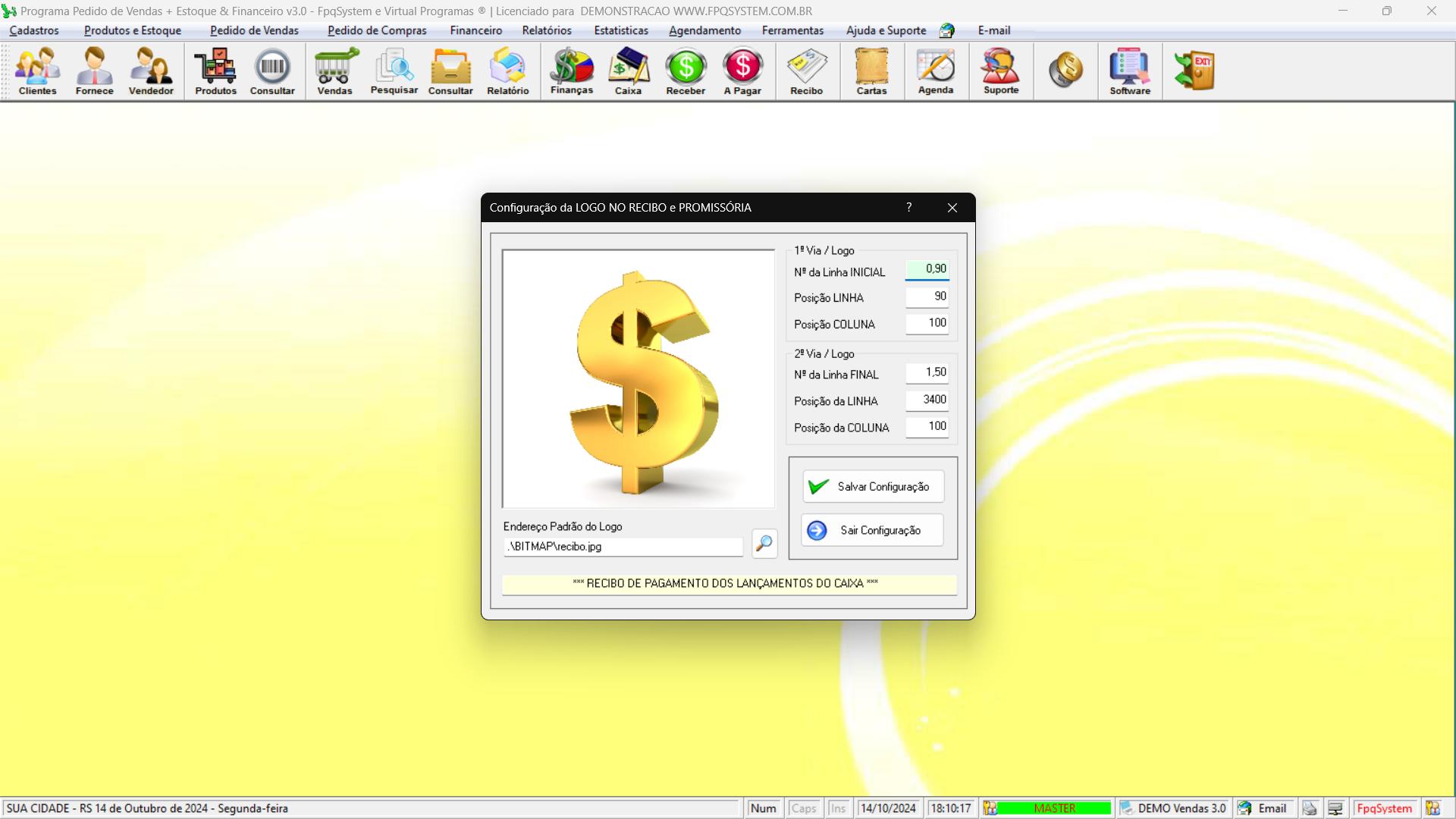Open the Vendas shopping cart icon
This screenshot has height=819, width=1456.
(x=334, y=71)
